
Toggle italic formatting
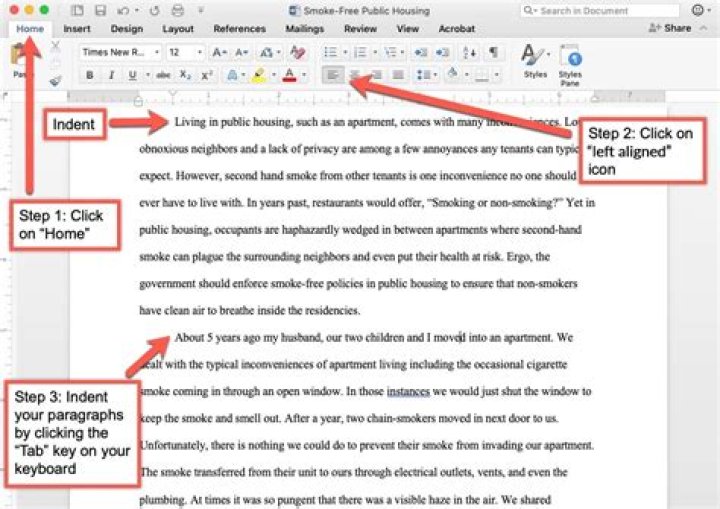click(109, 75)
